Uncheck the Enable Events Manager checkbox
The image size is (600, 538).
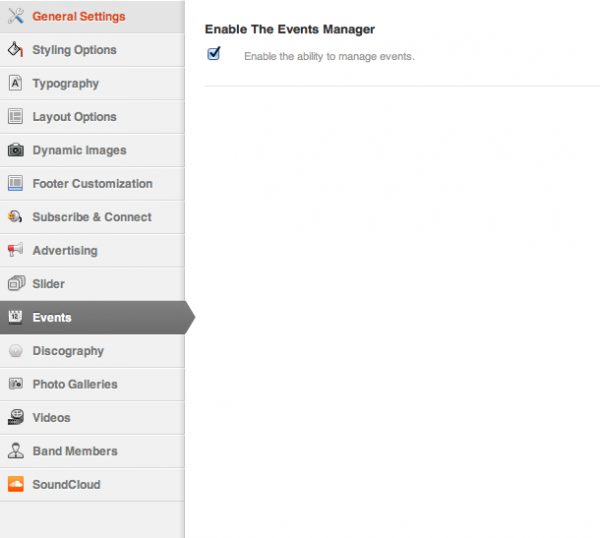214,54
